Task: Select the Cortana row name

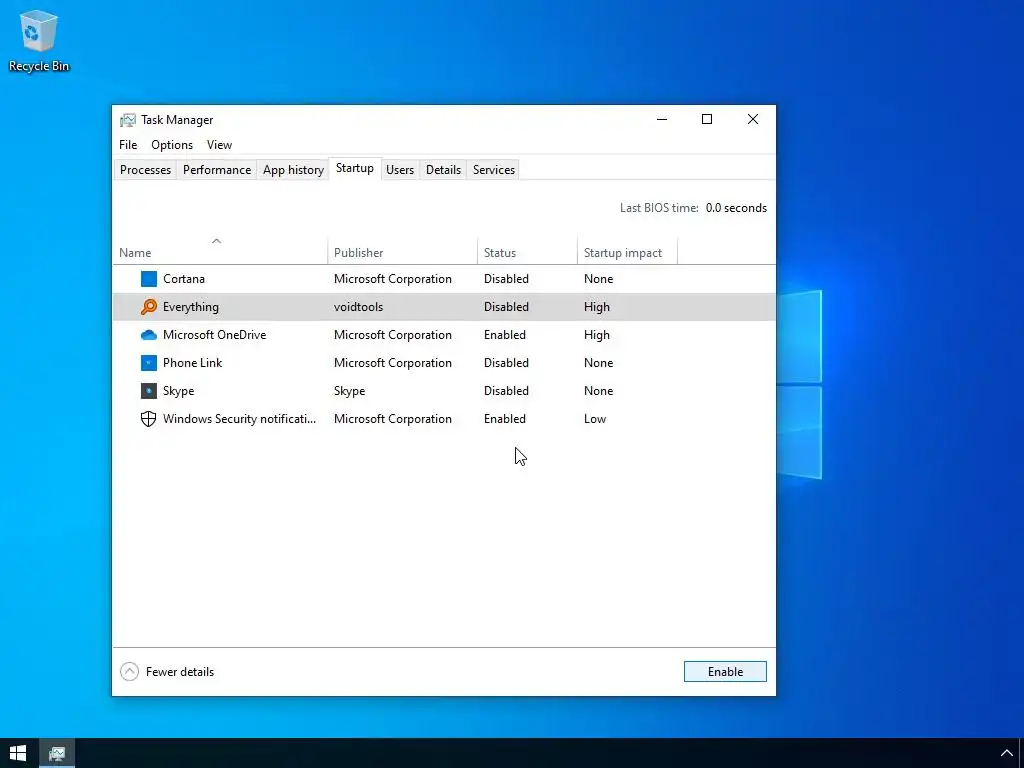Action: click(184, 279)
